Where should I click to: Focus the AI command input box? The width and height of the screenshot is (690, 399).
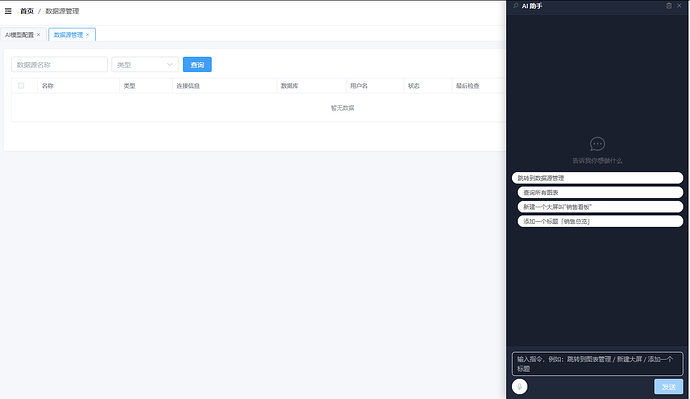point(597,364)
